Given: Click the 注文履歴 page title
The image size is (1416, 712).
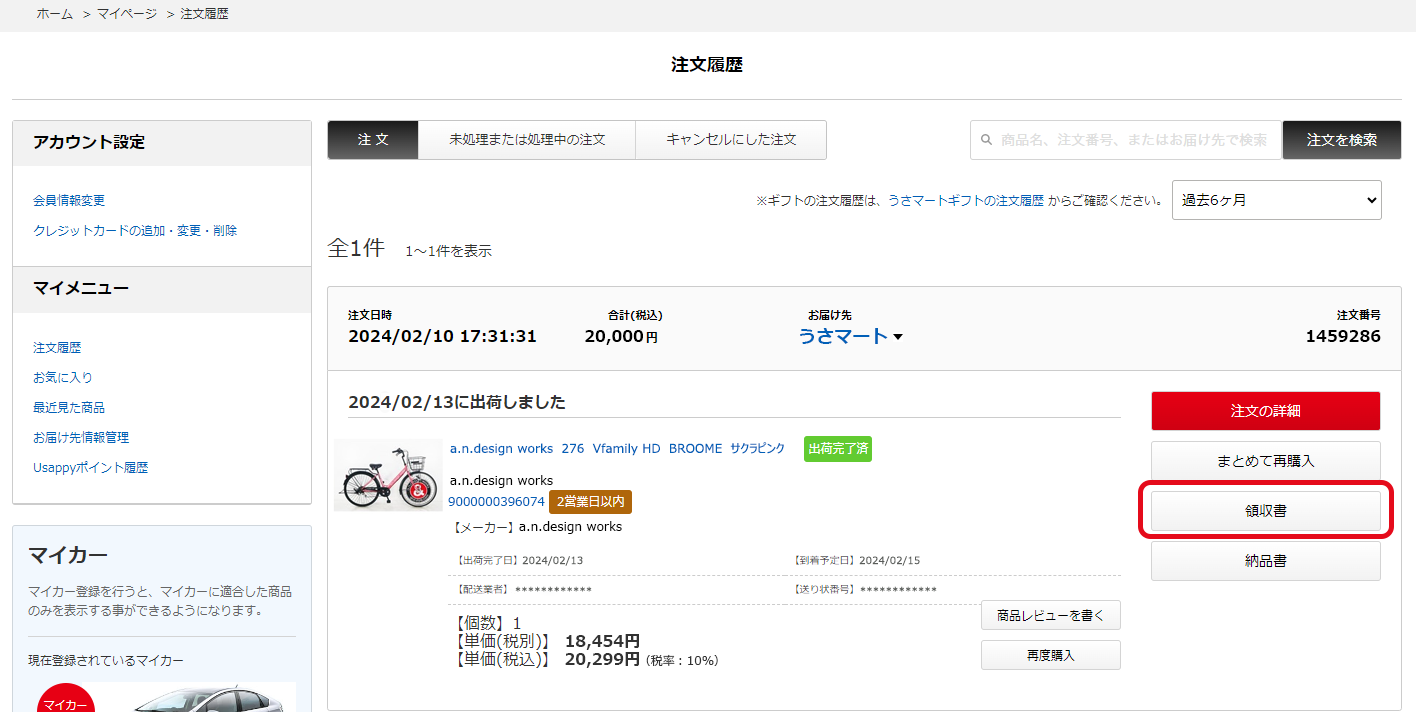Looking at the screenshot, I should (x=707, y=65).
